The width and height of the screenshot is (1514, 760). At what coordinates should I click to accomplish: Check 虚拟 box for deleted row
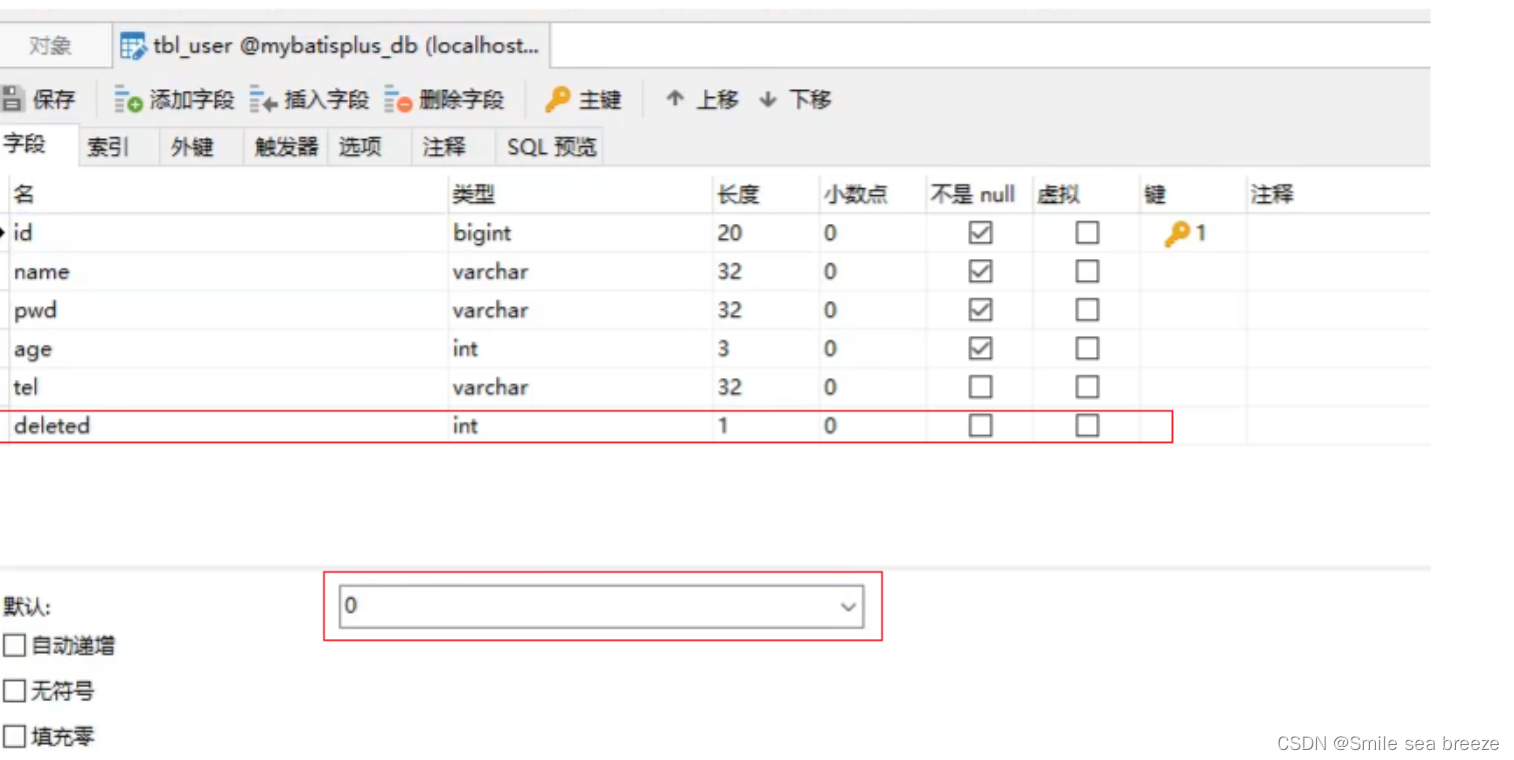(x=1087, y=426)
